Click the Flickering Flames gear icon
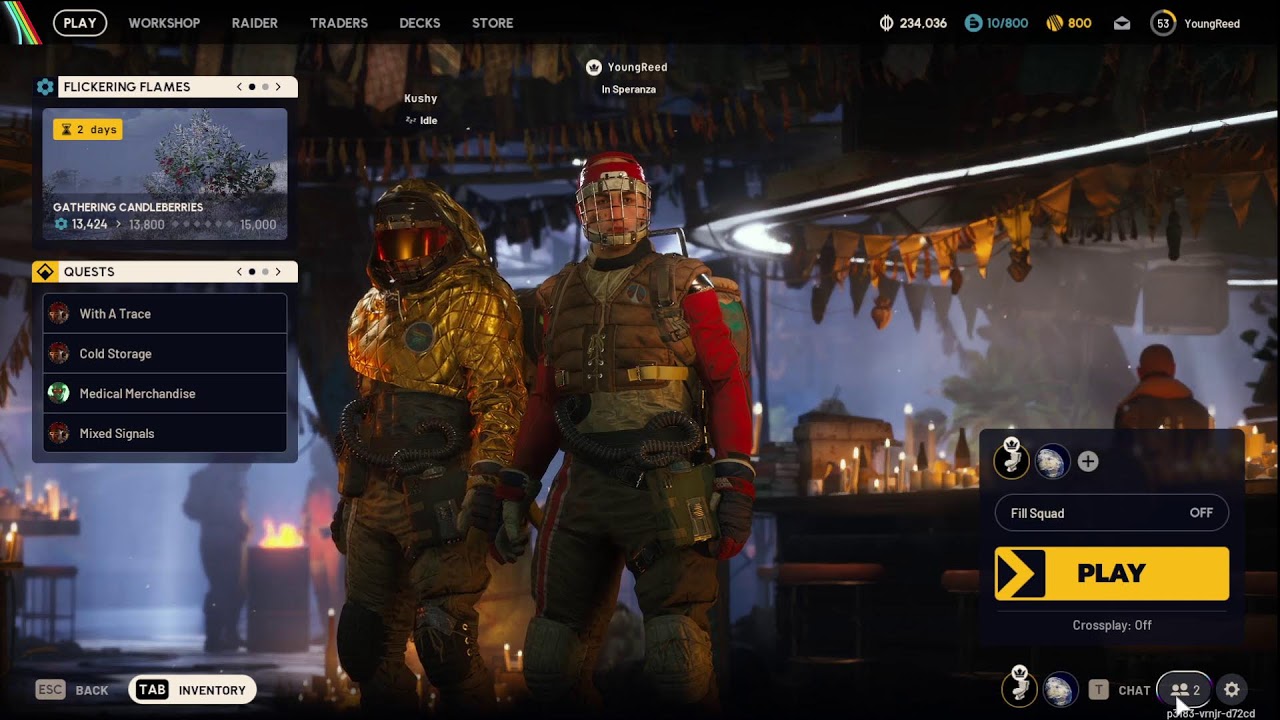This screenshot has width=1280, height=720. (45, 87)
